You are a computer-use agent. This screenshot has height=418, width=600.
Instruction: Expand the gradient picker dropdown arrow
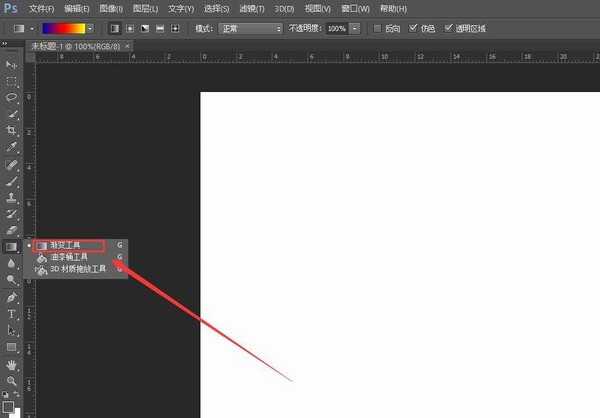pyautogui.click(x=90, y=28)
